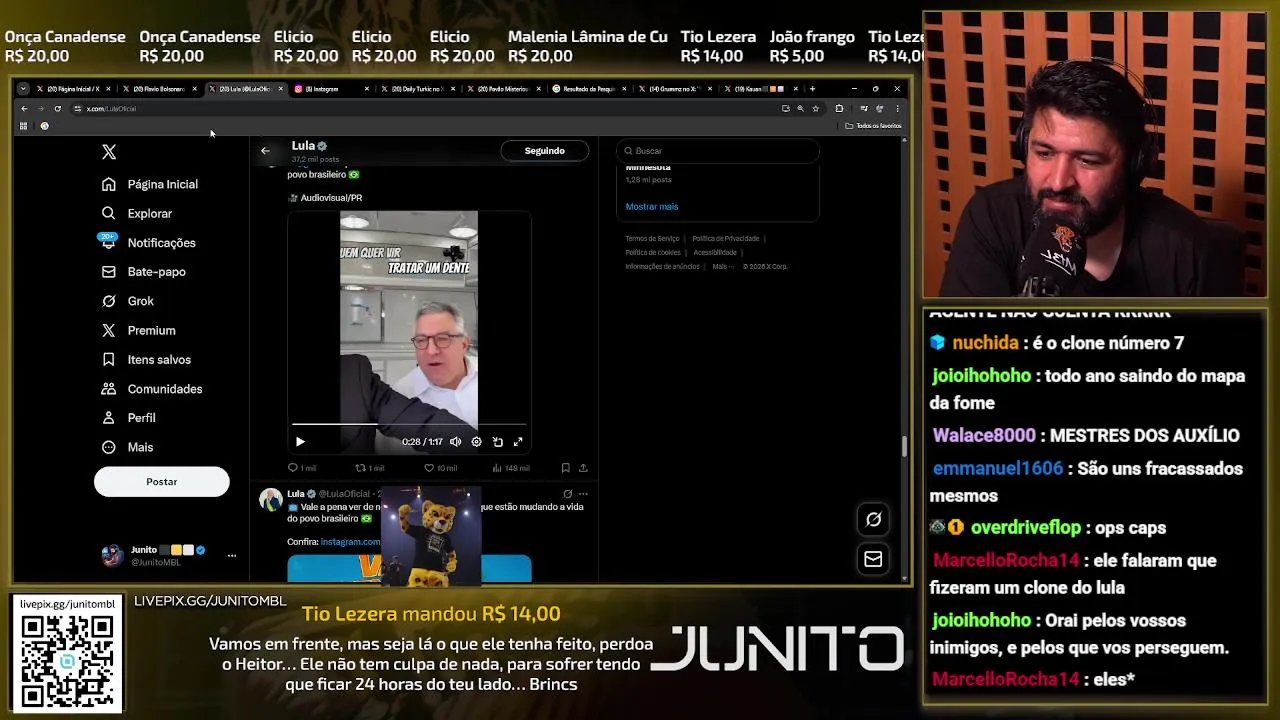Switch to Daily Turkic browser tab
The width and height of the screenshot is (1280, 720).
click(418, 89)
